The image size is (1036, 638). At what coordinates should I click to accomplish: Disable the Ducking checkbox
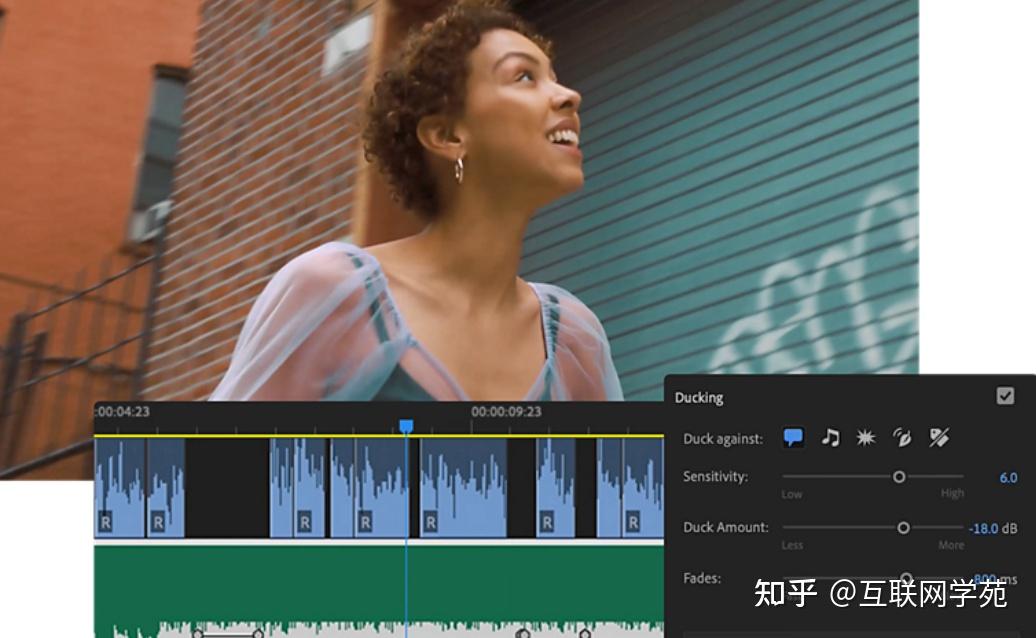pyautogui.click(x=1005, y=396)
